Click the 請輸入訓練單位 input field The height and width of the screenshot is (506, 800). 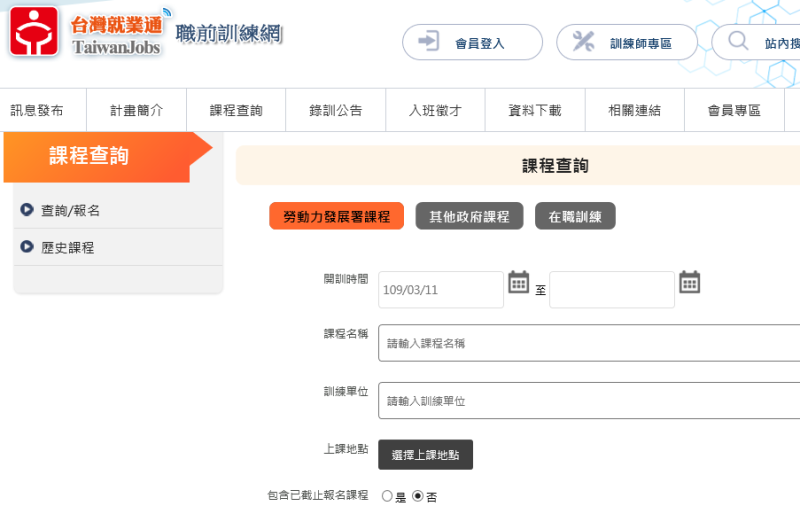pos(589,400)
